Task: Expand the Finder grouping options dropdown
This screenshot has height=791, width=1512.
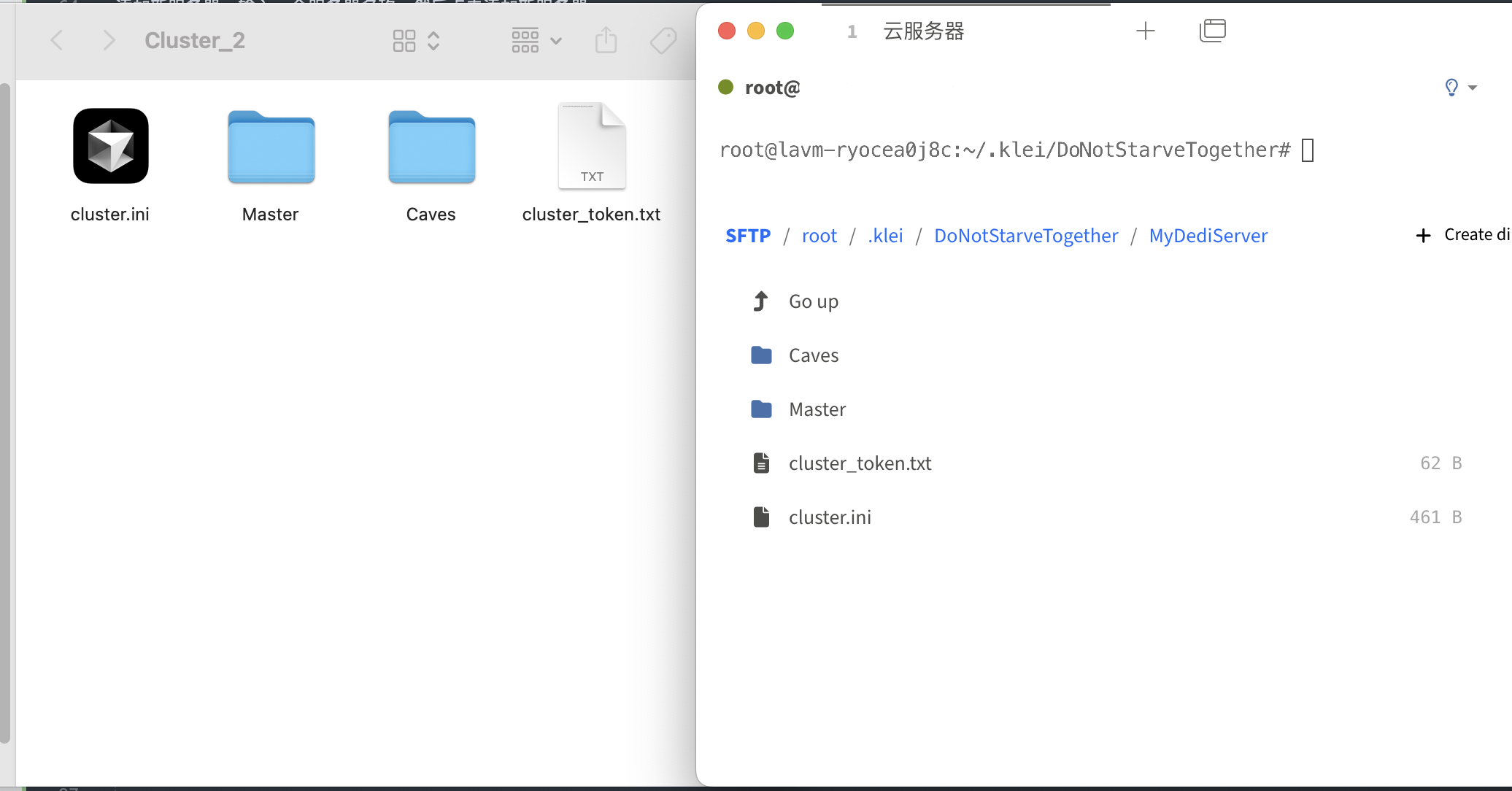Action: 536,40
